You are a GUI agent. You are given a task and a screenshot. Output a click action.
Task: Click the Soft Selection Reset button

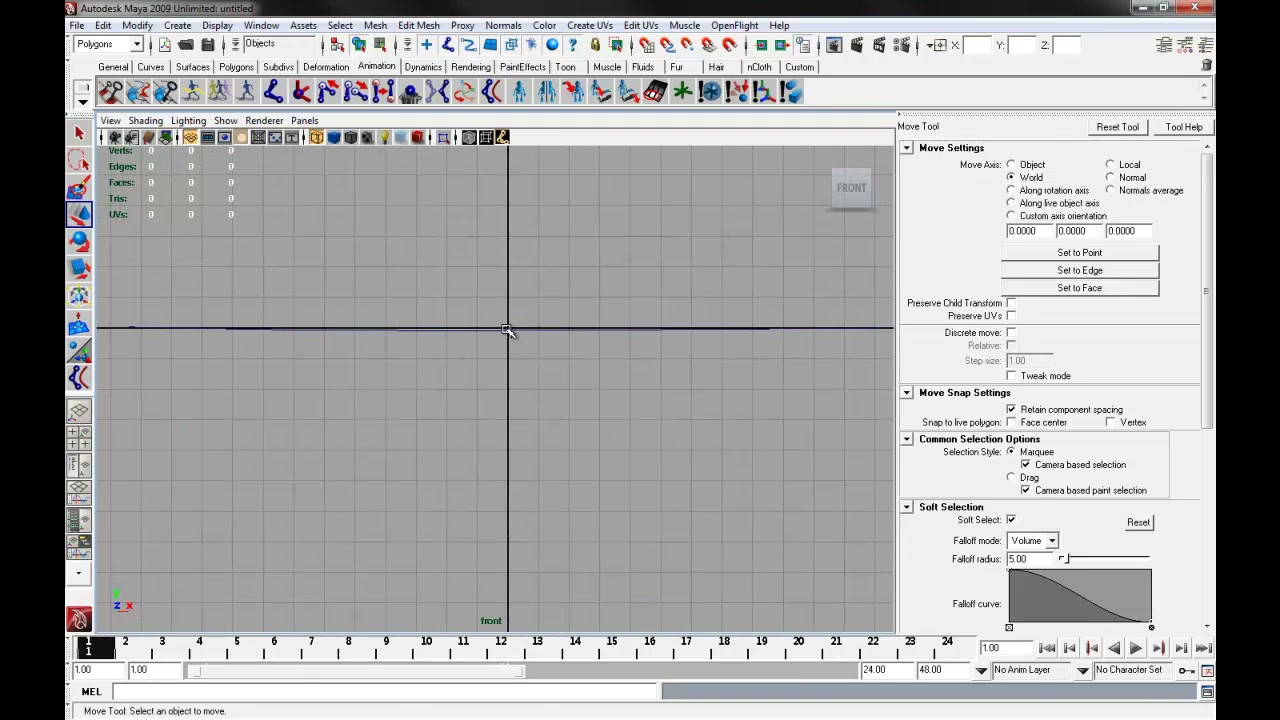pos(1138,522)
